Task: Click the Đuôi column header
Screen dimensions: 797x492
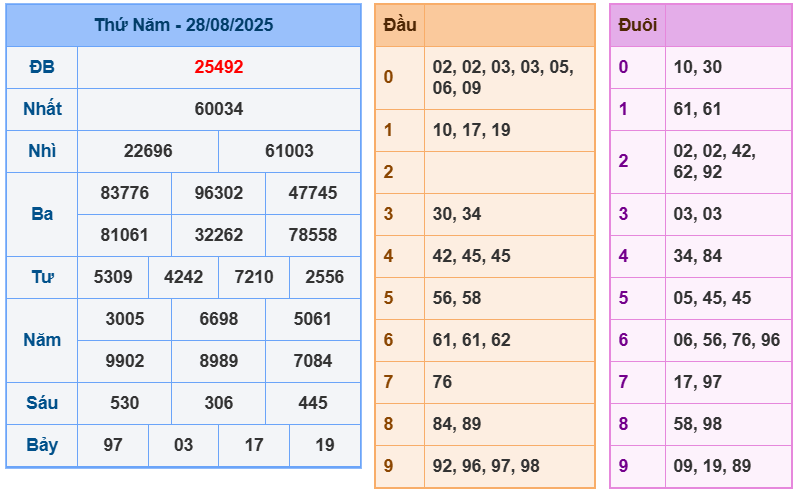Action: [x=638, y=25]
